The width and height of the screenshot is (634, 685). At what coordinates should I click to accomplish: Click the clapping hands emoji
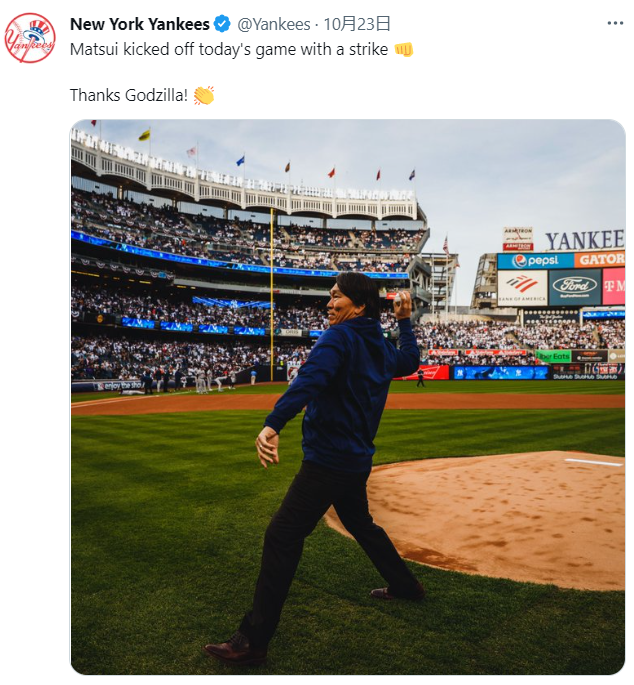204,95
